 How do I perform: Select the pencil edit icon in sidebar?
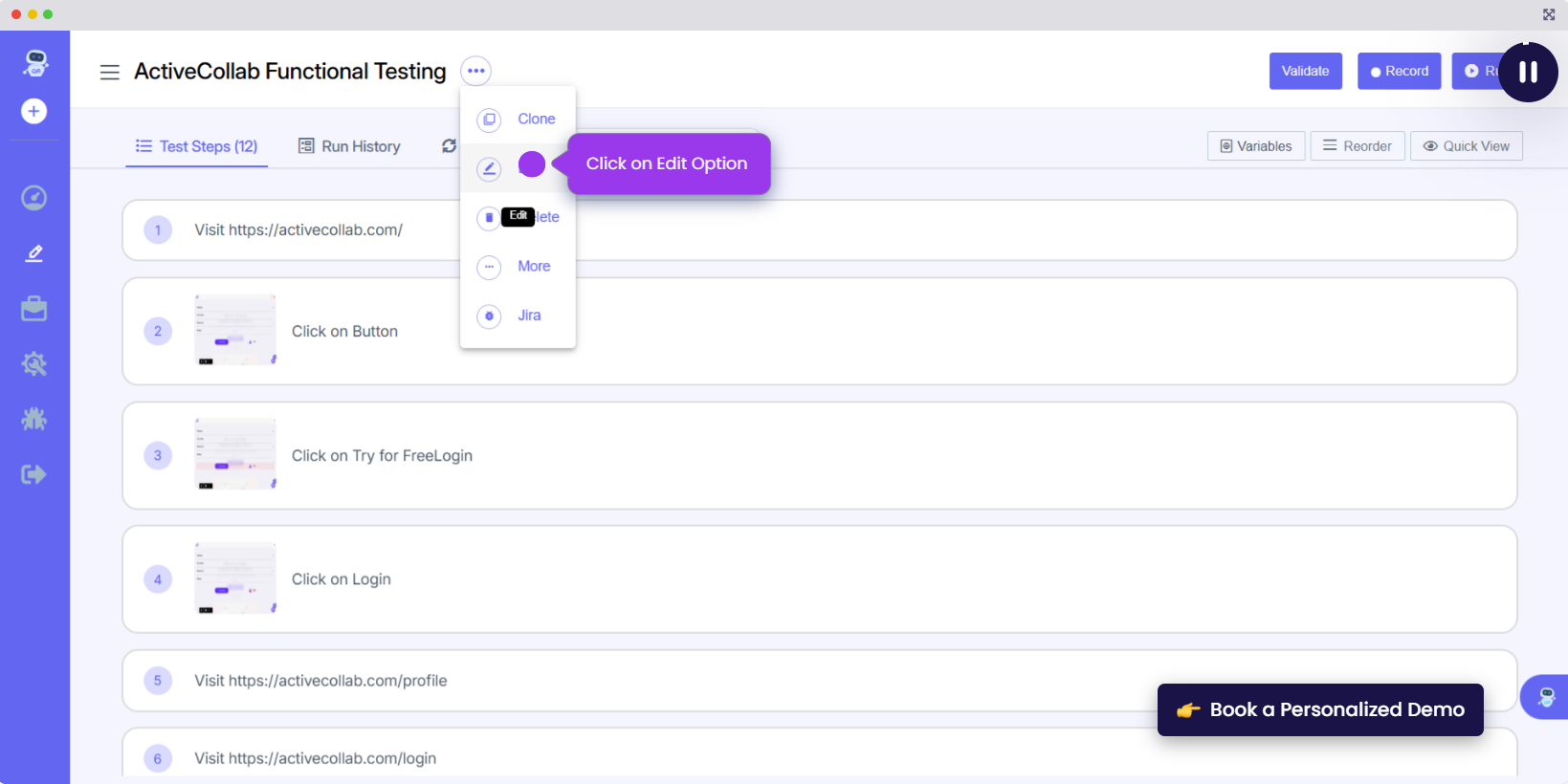(33, 253)
